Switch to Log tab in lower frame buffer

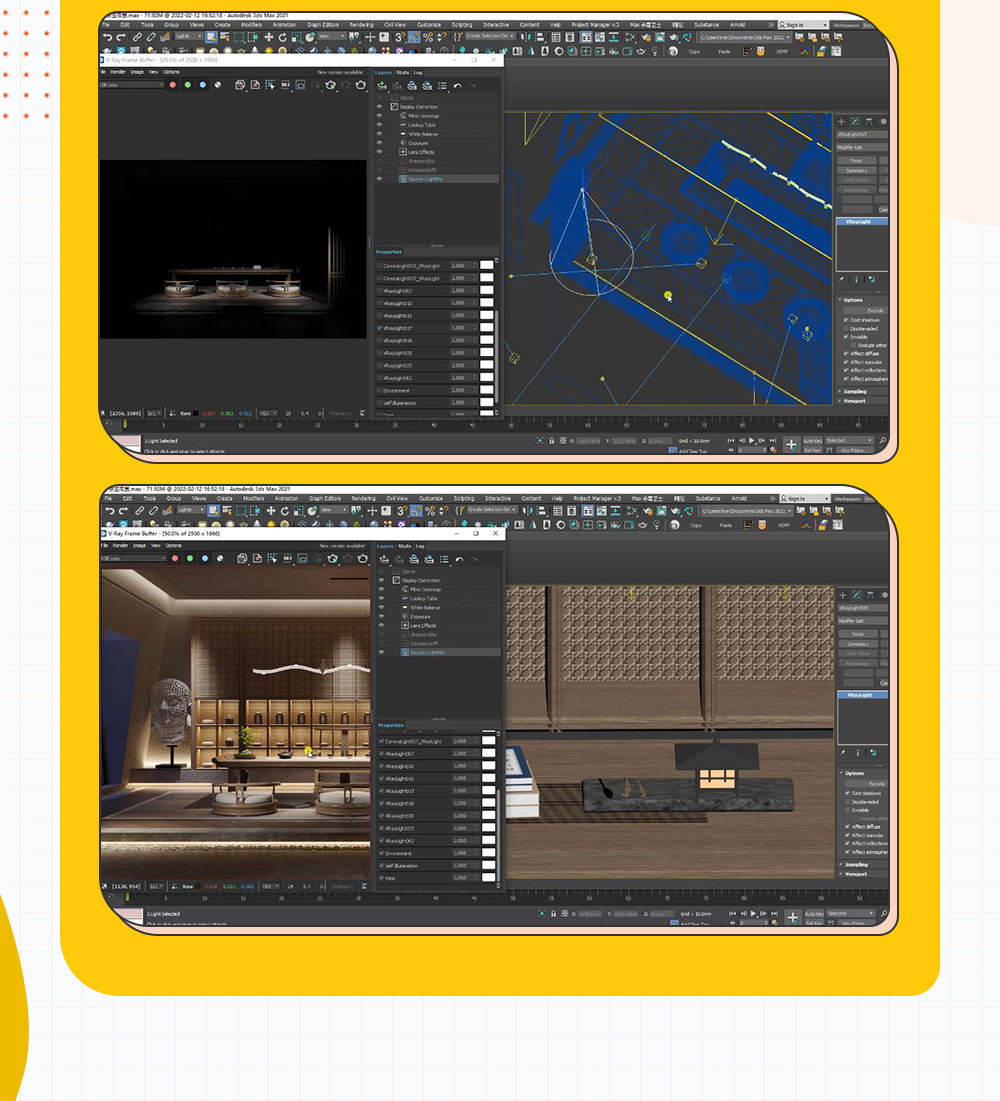click(420, 546)
